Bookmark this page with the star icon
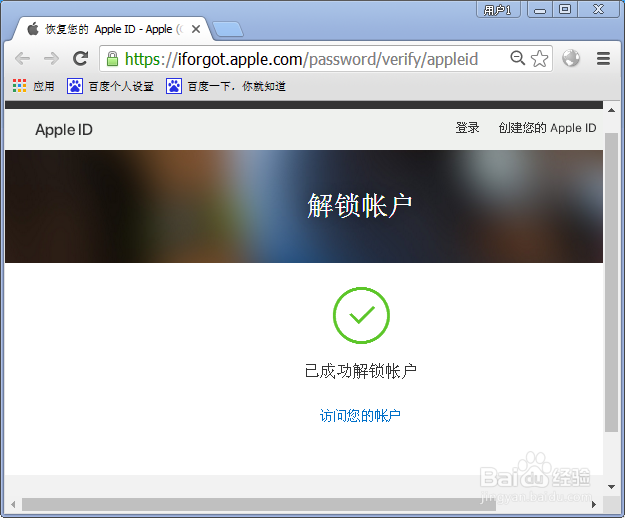Image resolution: width=625 pixels, height=518 pixels. pos(540,59)
